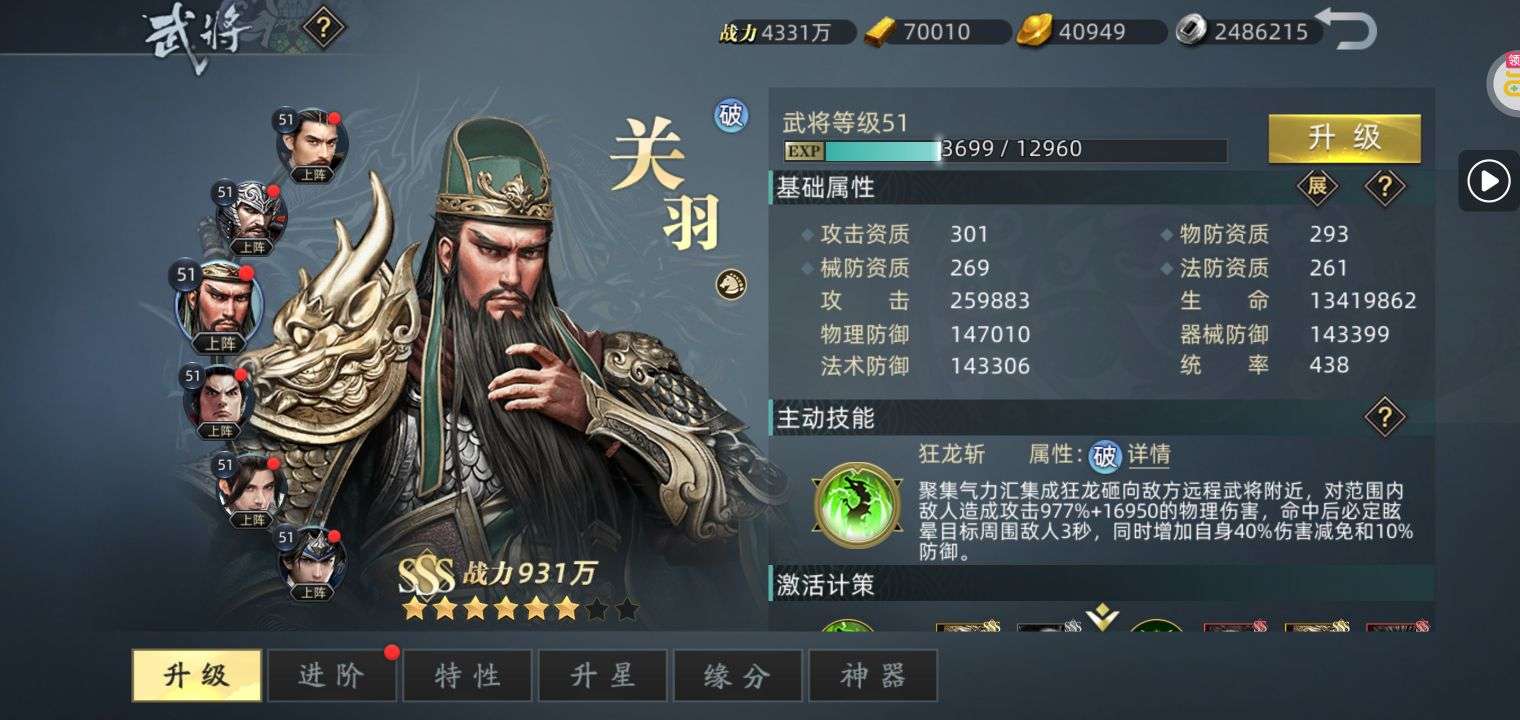The width and height of the screenshot is (1520, 720).
Task: Click the EXP progress bar
Action: point(1005,150)
